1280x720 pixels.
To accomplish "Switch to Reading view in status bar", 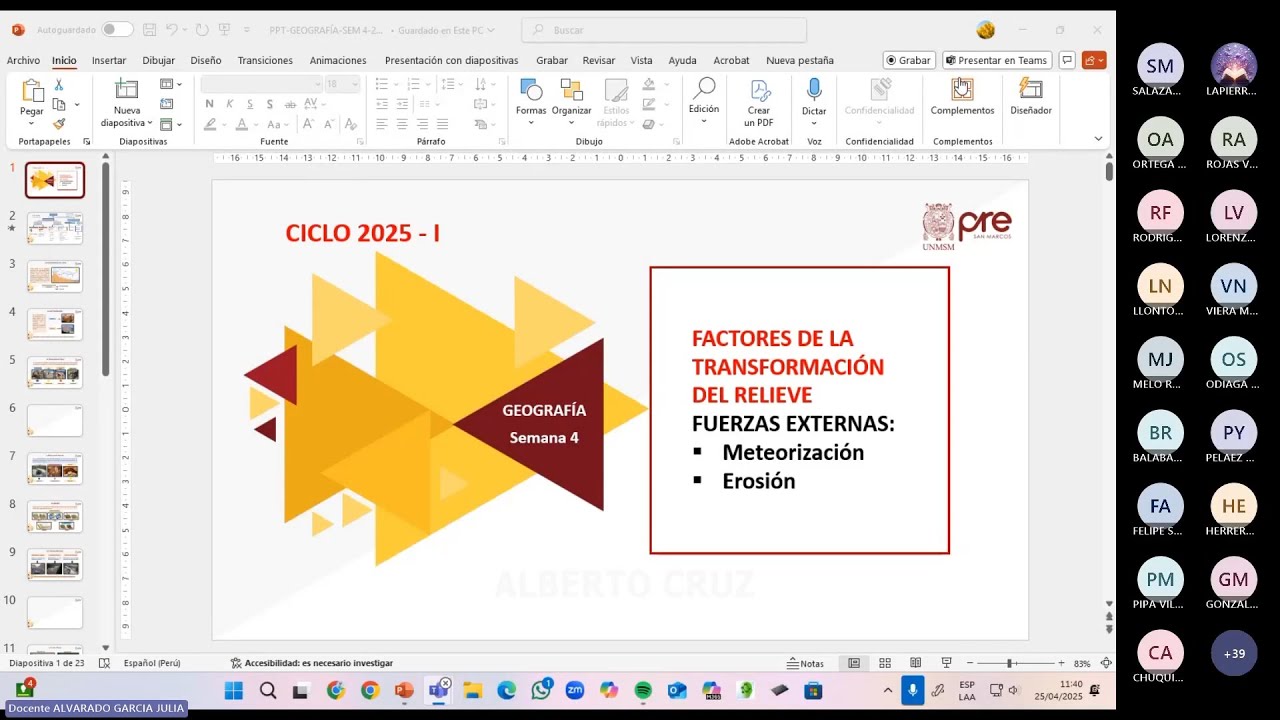I will click(915, 663).
